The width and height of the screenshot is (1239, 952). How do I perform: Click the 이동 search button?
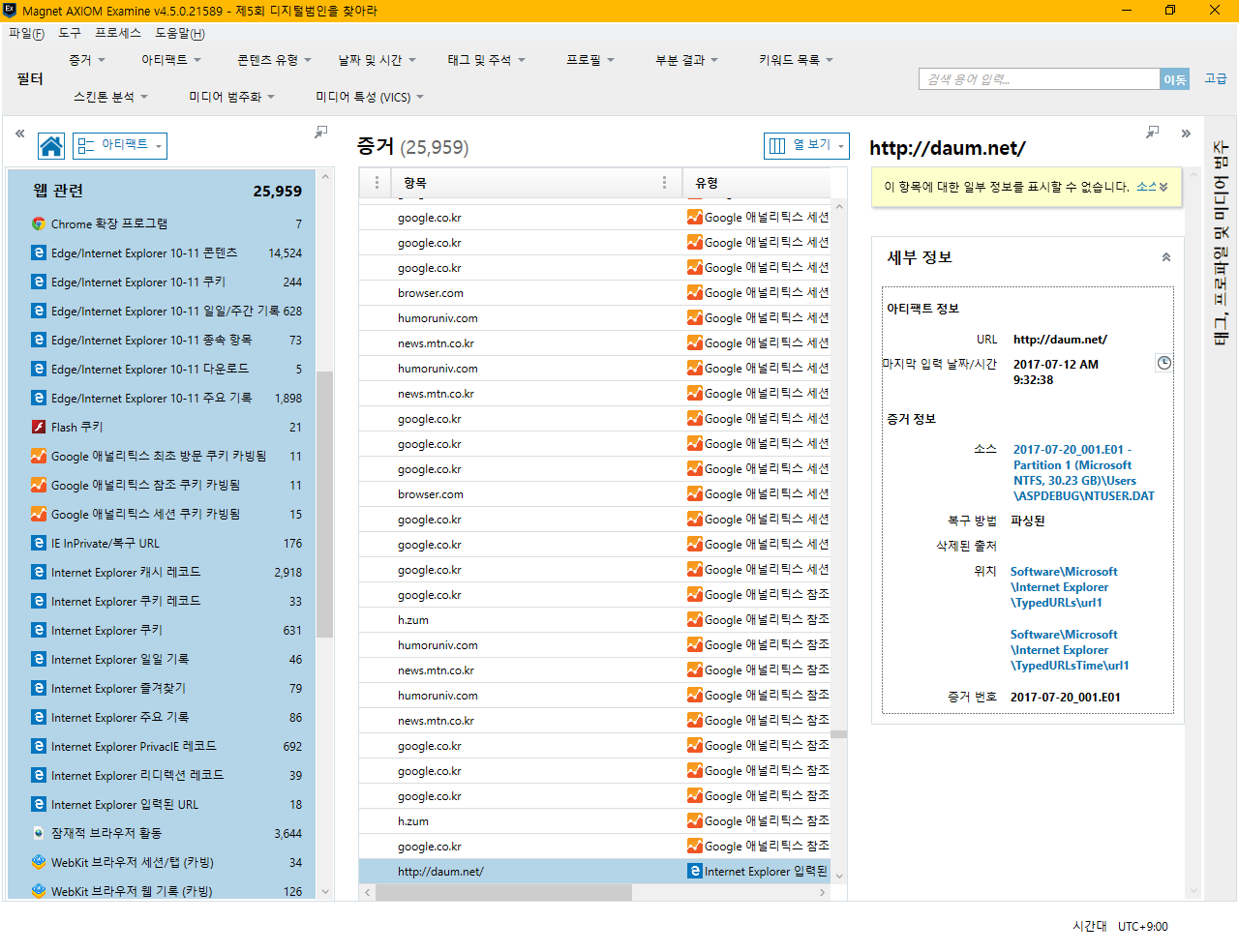coord(1174,79)
